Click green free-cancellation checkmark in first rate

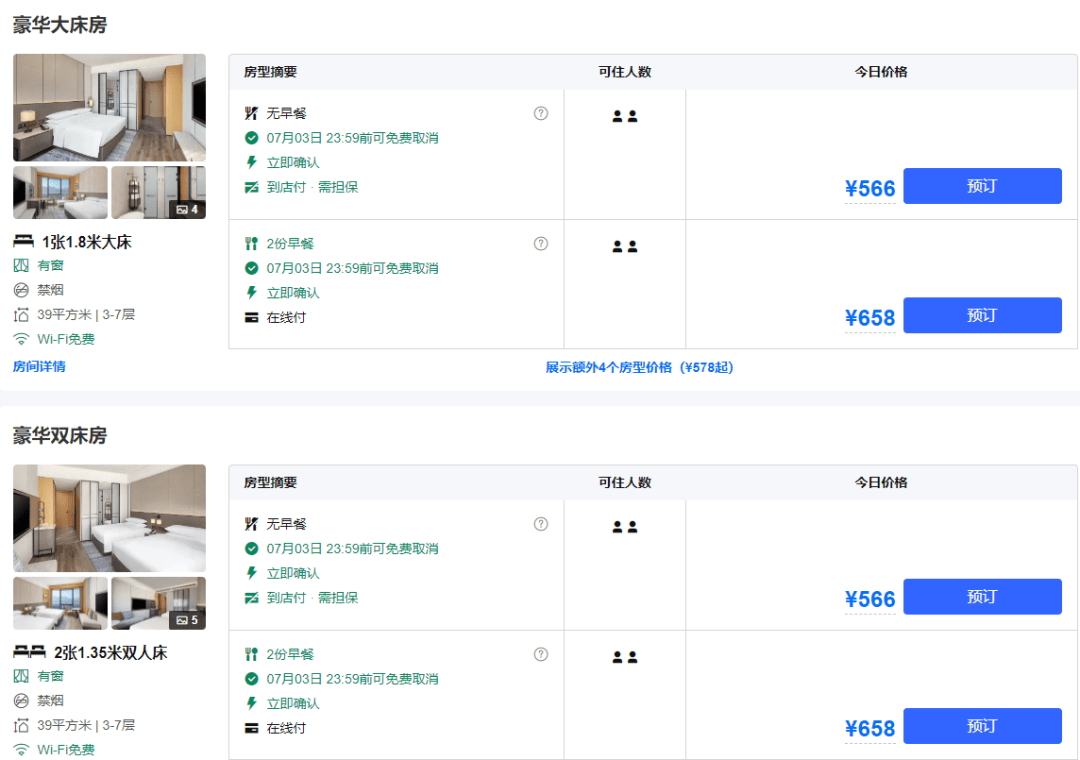(x=251, y=138)
